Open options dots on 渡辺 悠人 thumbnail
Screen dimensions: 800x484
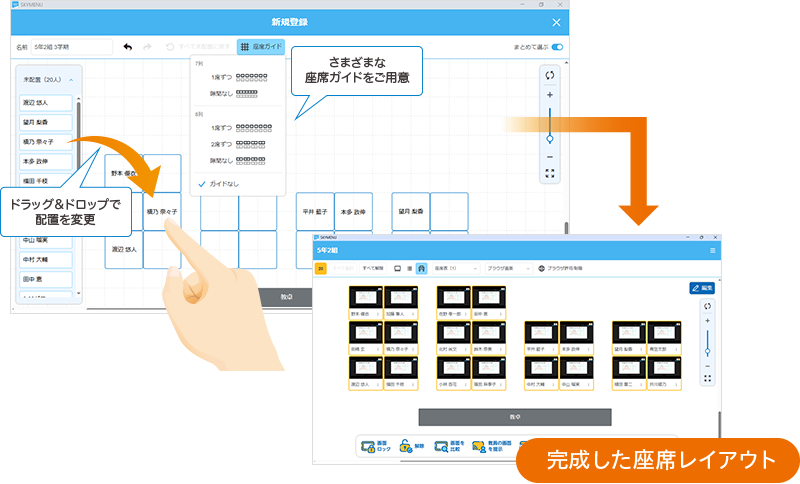378,385
